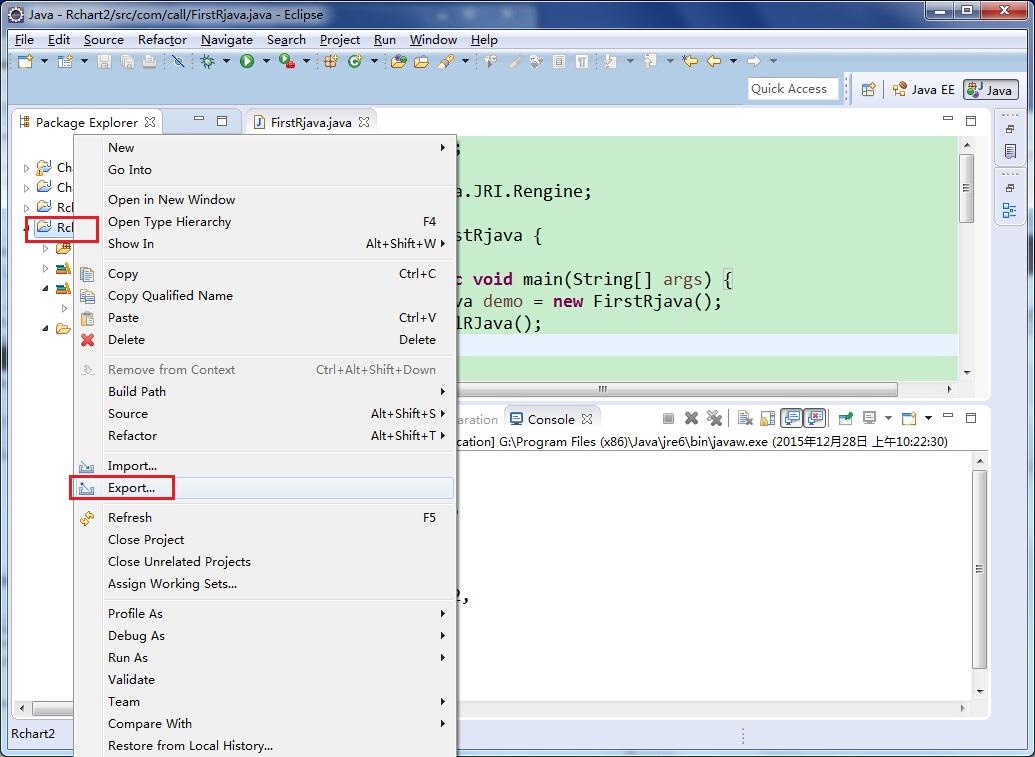Screen dimensions: 1035x757
Task: Open the Open Console dropdown arrow
Action: point(928,418)
